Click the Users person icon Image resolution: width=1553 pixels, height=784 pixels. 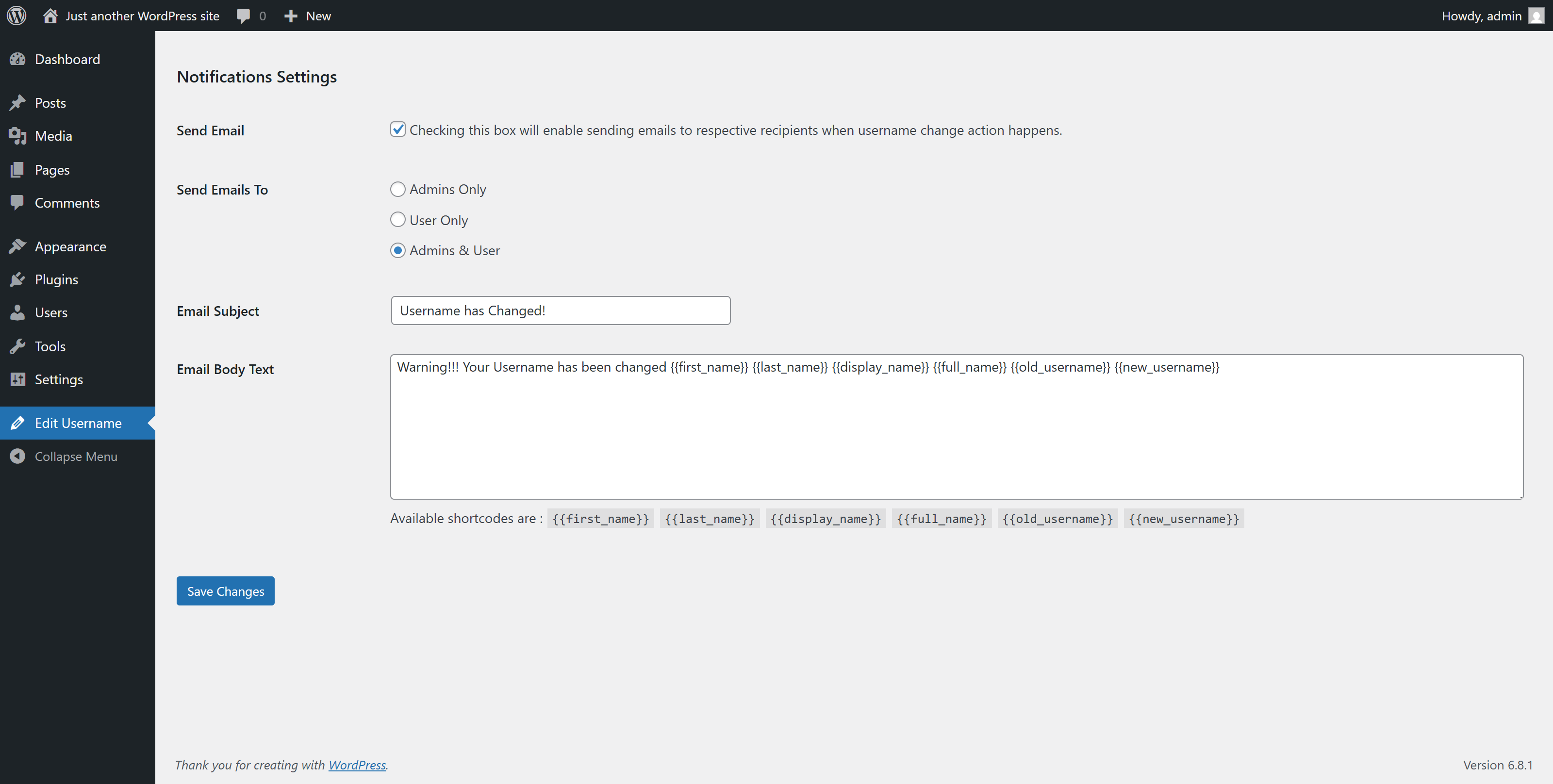click(x=18, y=312)
